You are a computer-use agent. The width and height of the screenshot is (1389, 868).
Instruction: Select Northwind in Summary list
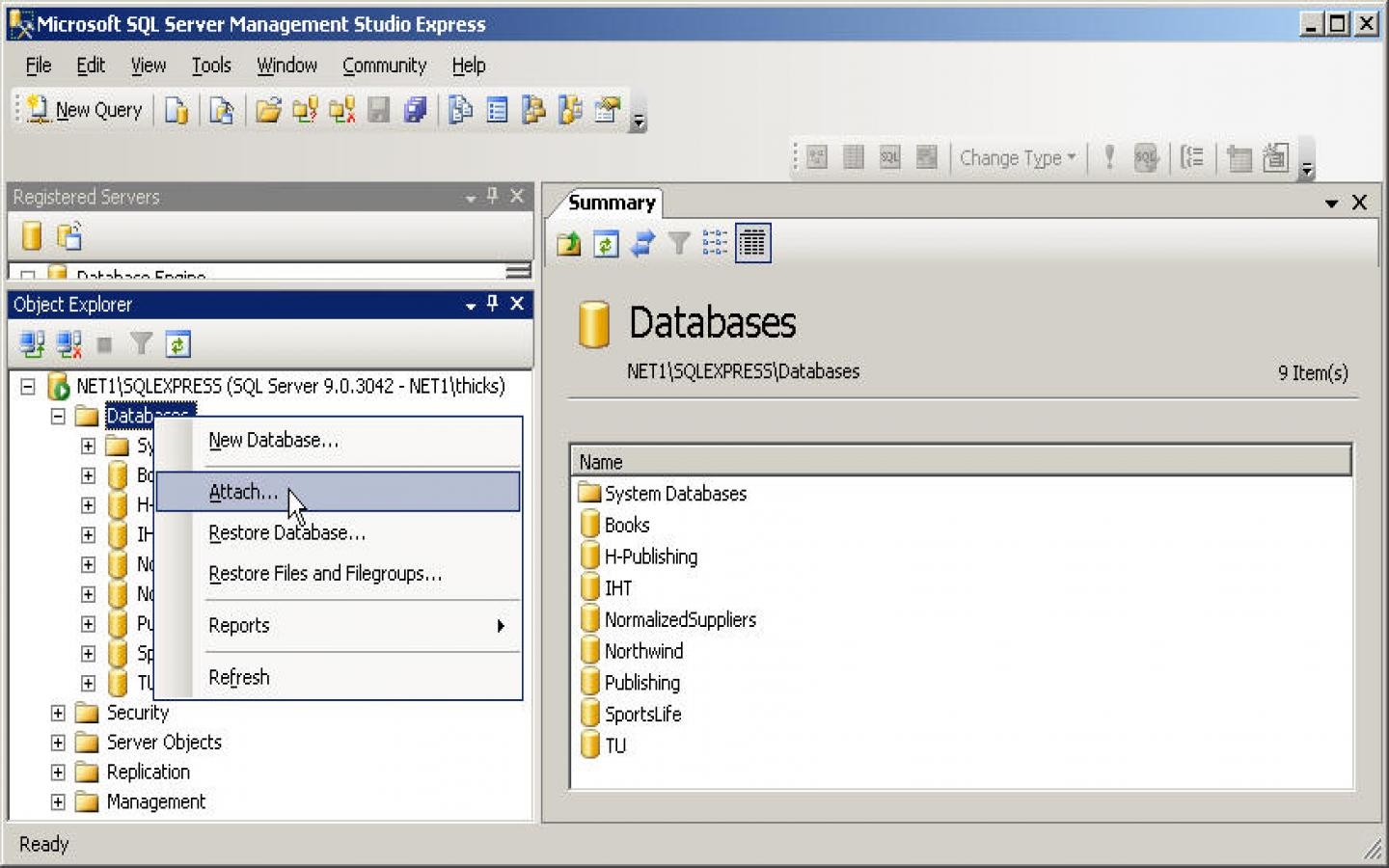point(632,652)
